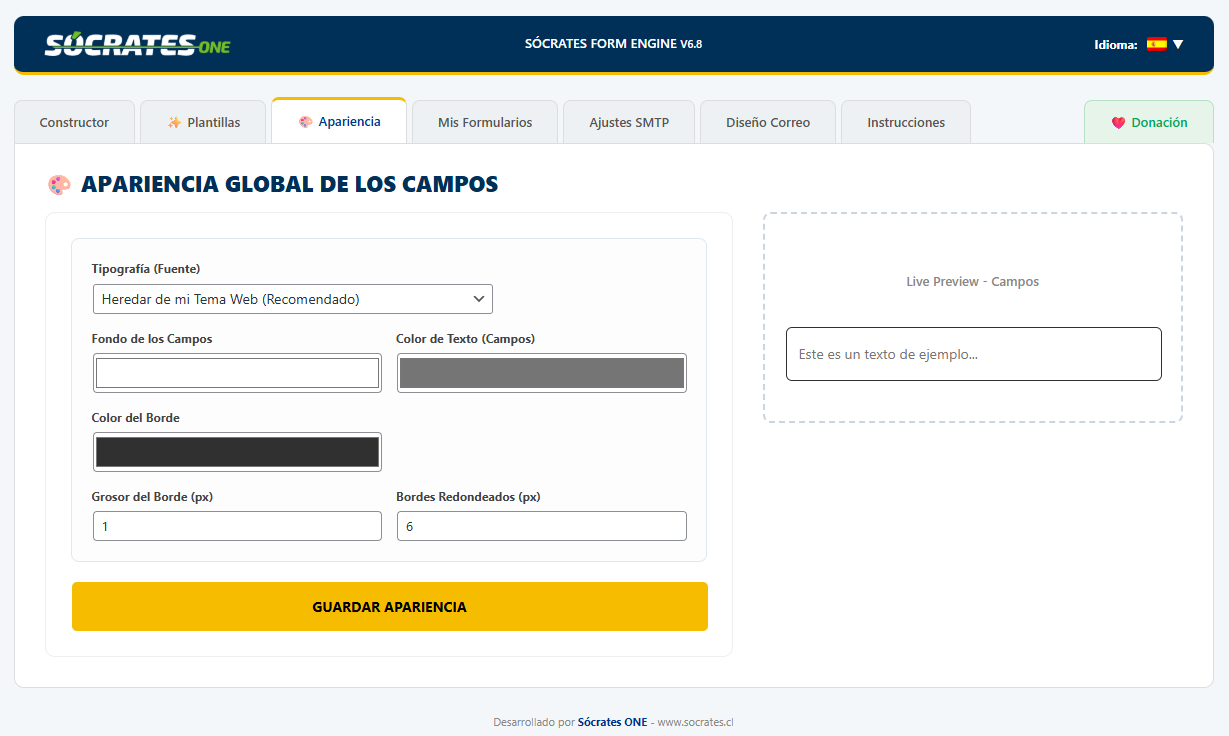Screen dimensions: 1229x736
Task: Click the Spanish flag language icon
Action: coord(1156,44)
